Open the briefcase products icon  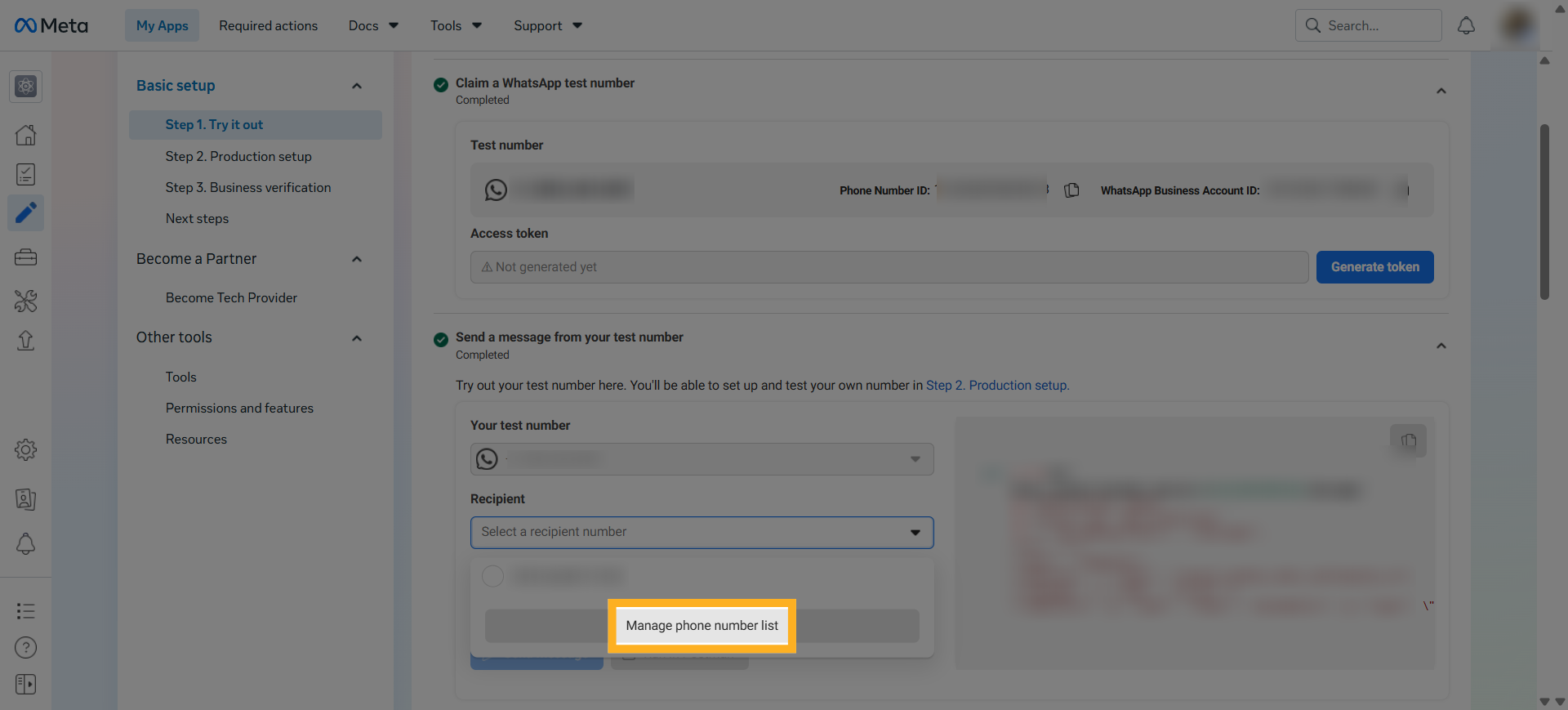tap(25, 258)
